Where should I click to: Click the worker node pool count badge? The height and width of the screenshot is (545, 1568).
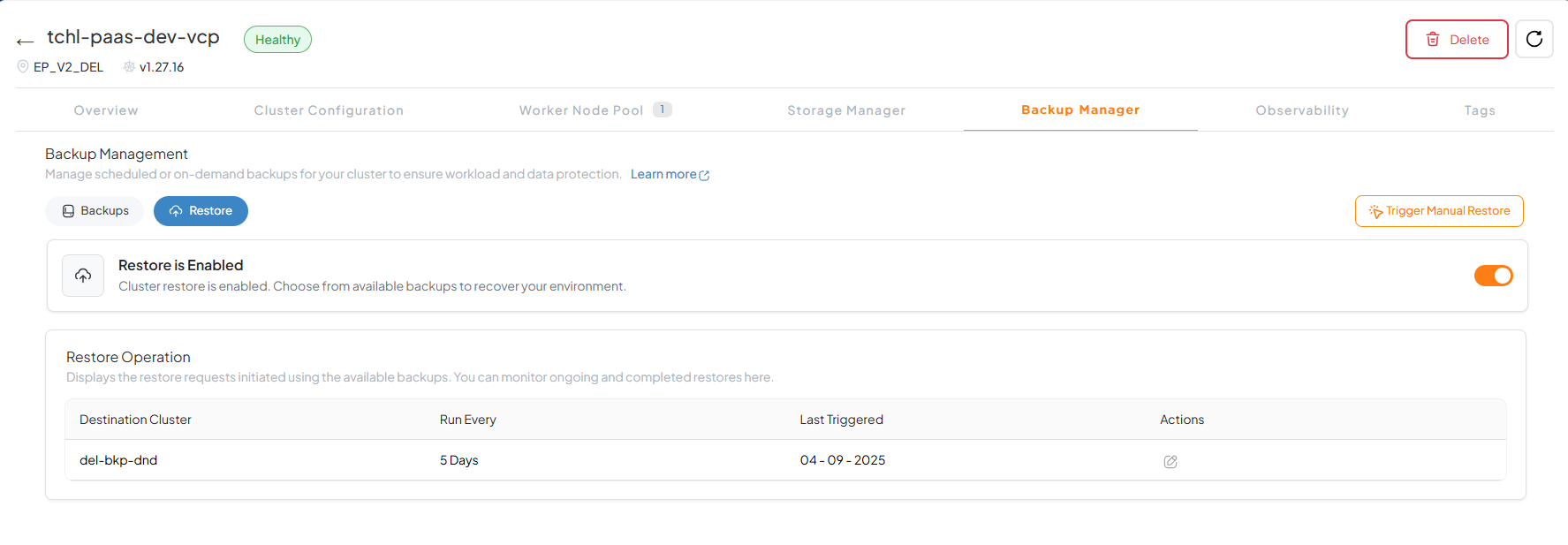click(663, 110)
